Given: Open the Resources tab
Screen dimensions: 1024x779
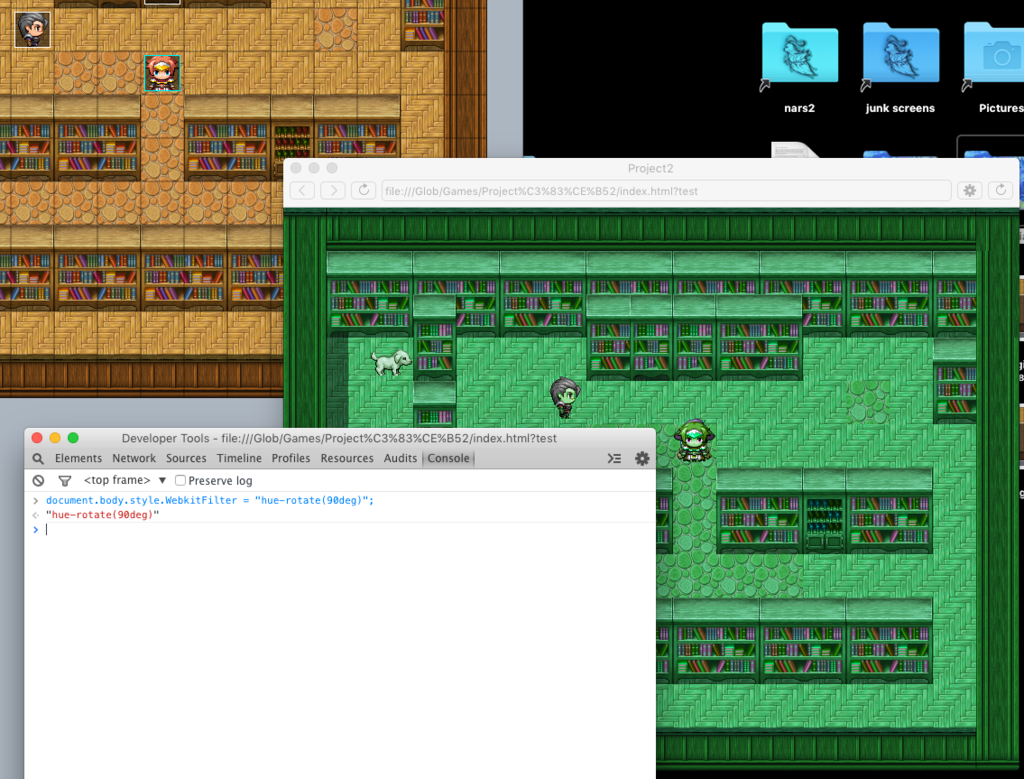Looking at the screenshot, I should click(x=347, y=458).
